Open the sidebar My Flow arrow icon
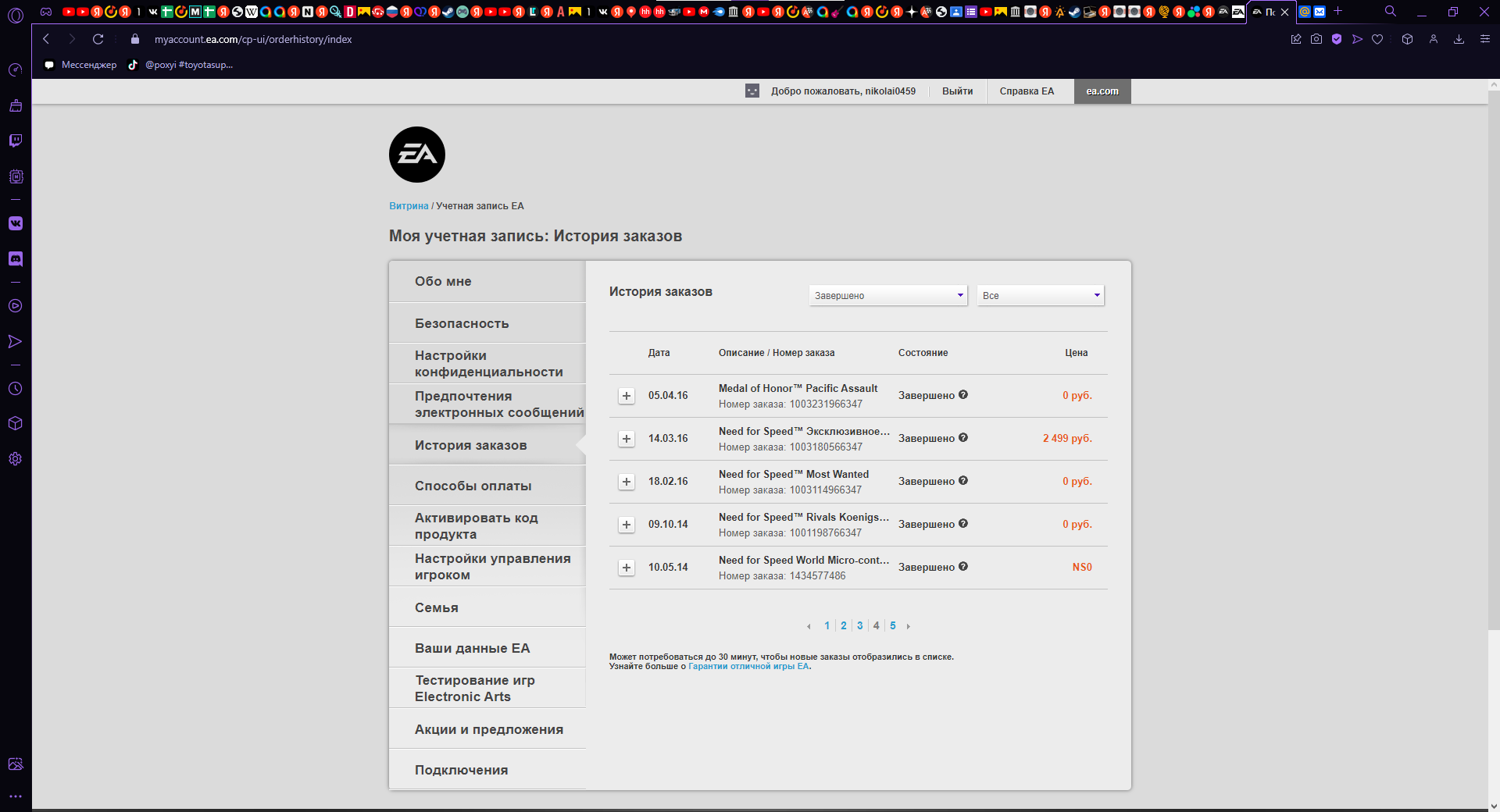This screenshot has width=1500, height=812. pyautogui.click(x=16, y=341)
